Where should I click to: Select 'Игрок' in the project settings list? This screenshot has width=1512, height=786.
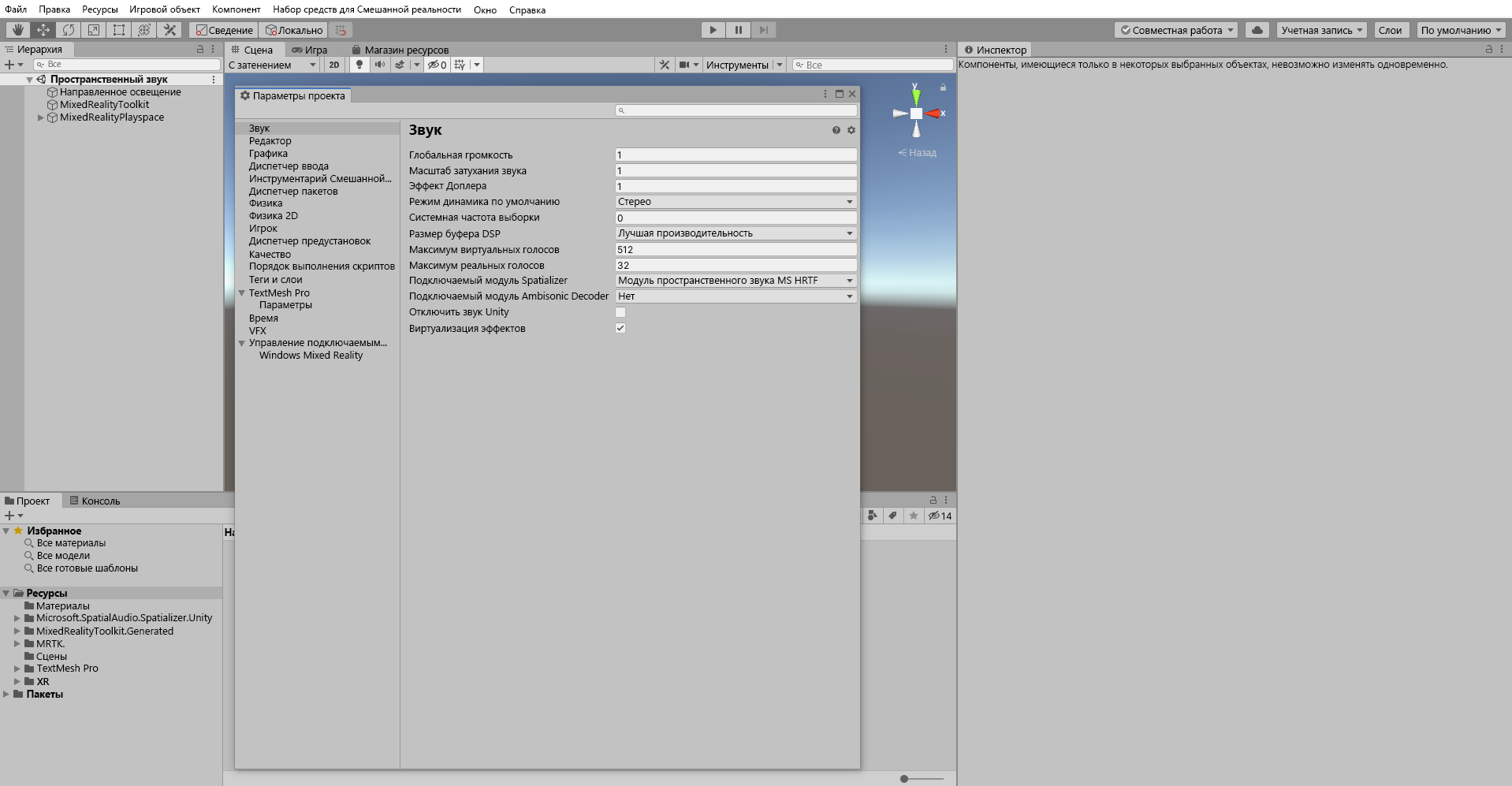(x=263, y=229)
